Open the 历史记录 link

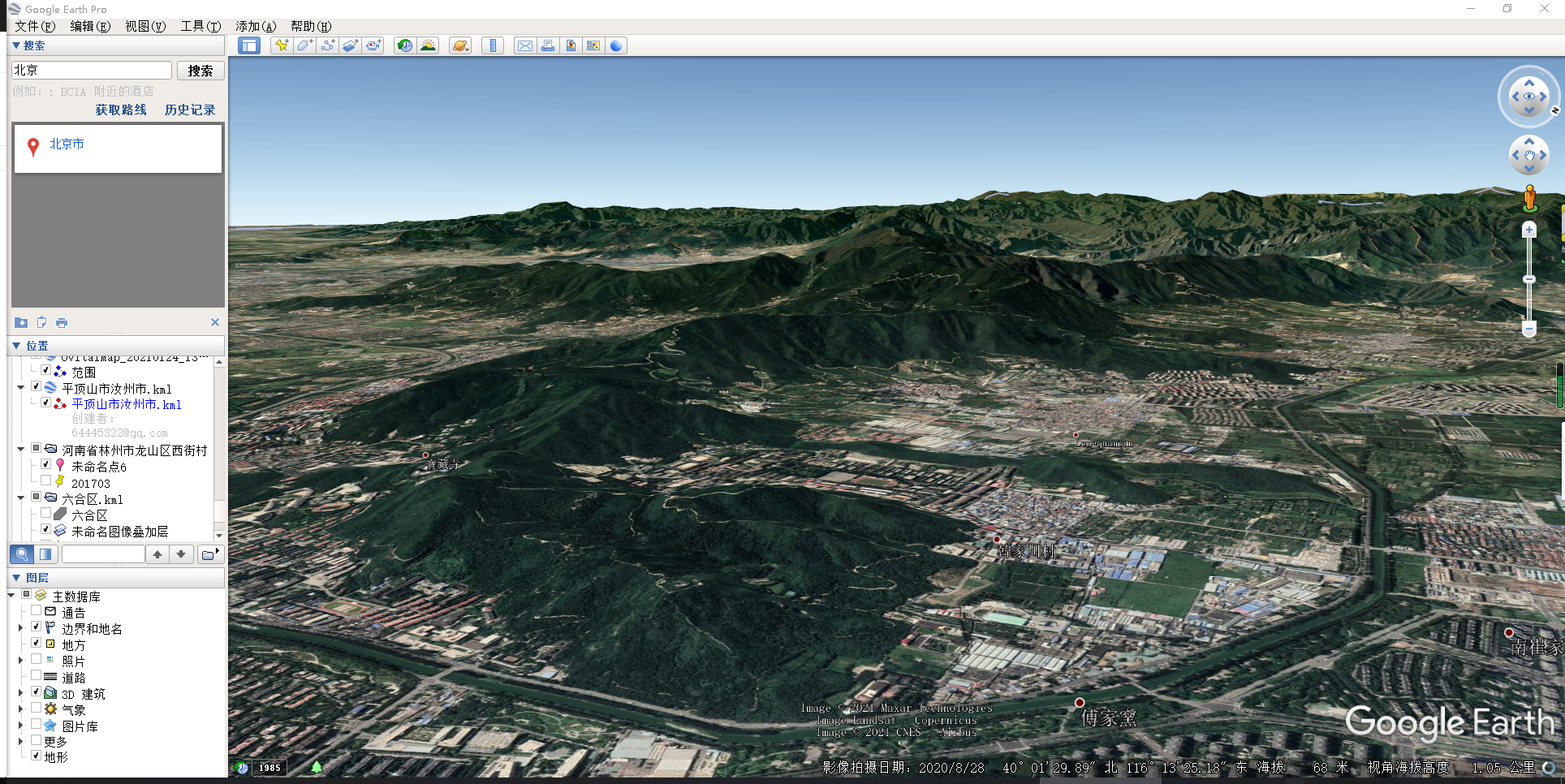tap(190, 110)
